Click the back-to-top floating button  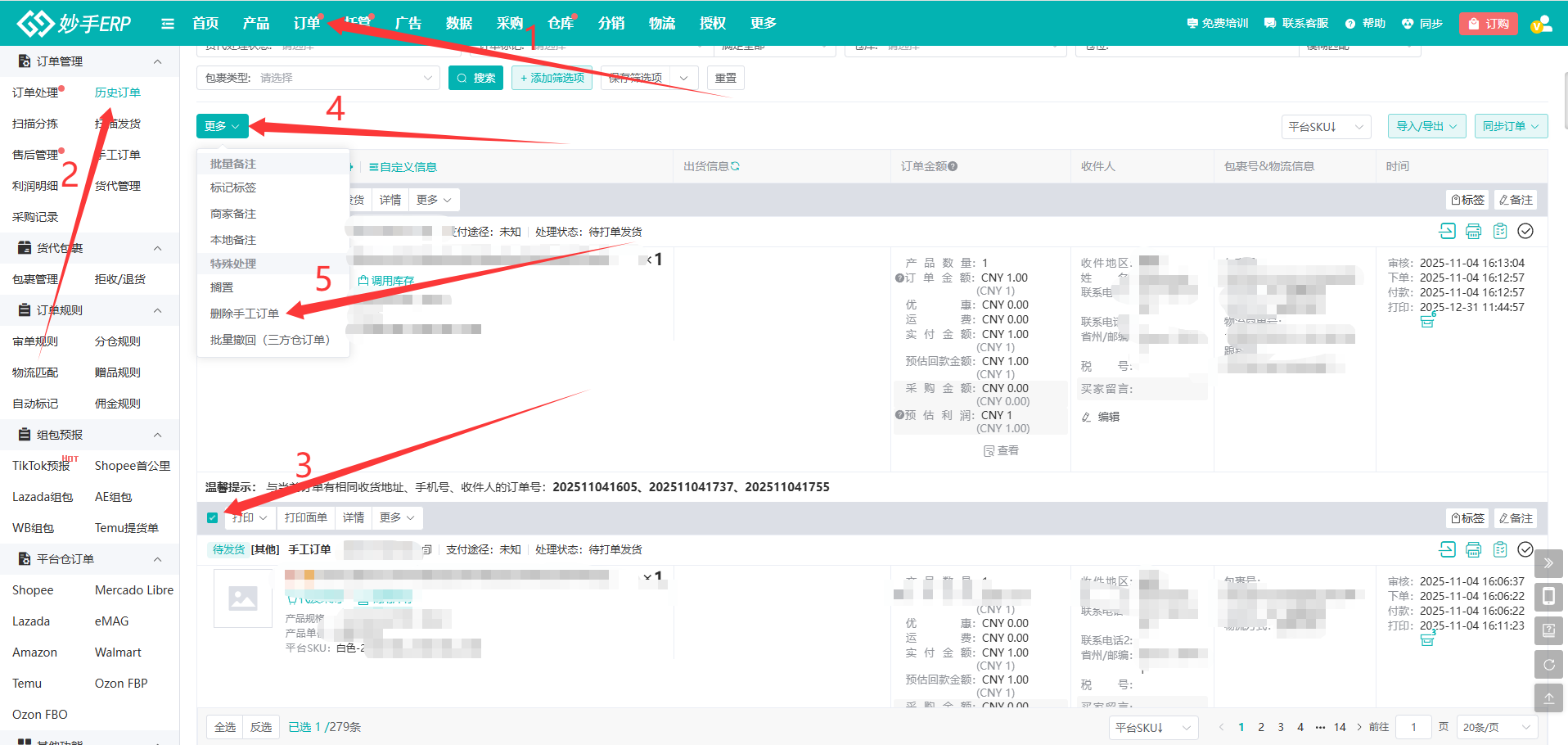pyautogui.click(x=1548, y=698)
